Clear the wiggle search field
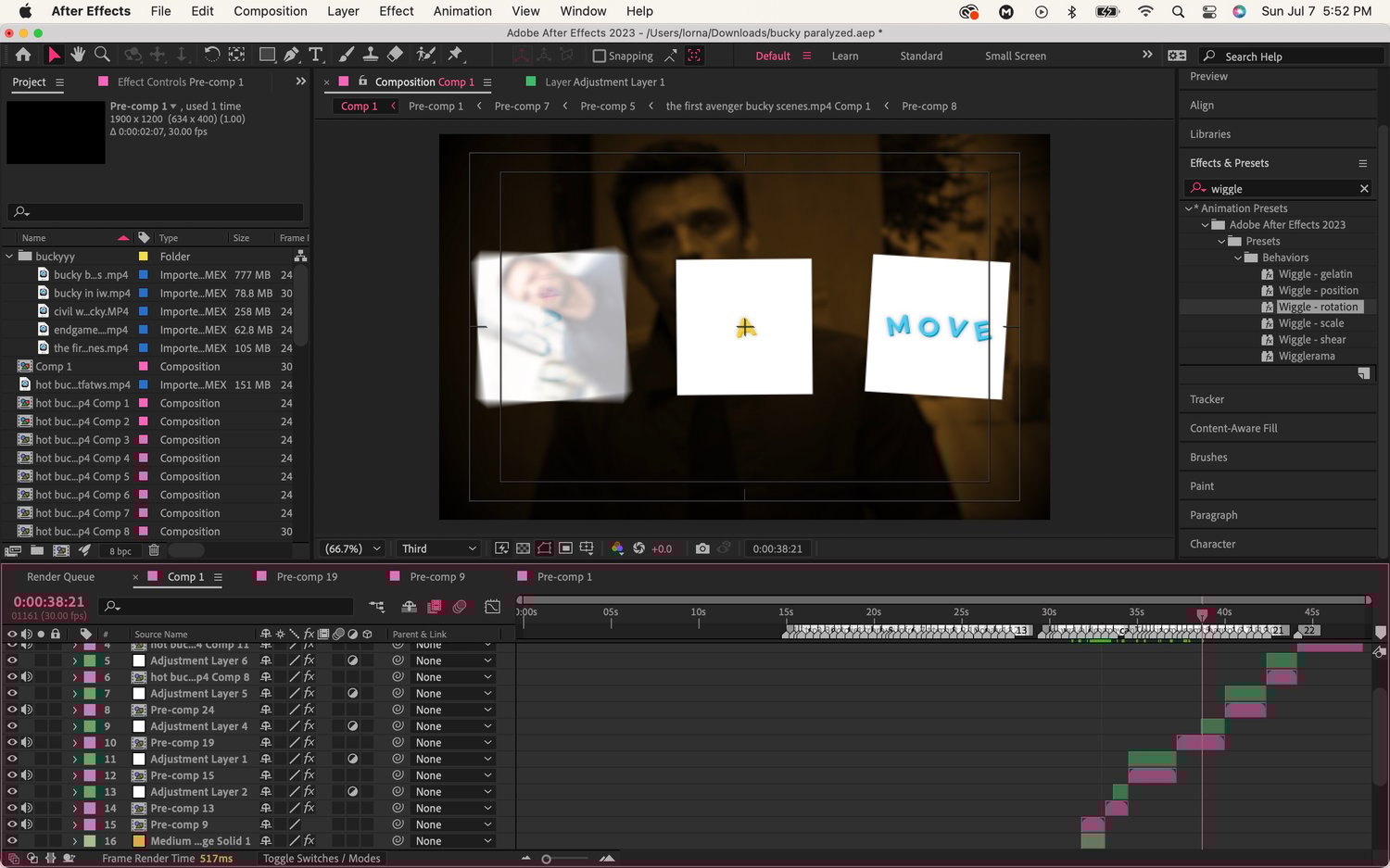1390x868 pixels. pos(1364,188)
